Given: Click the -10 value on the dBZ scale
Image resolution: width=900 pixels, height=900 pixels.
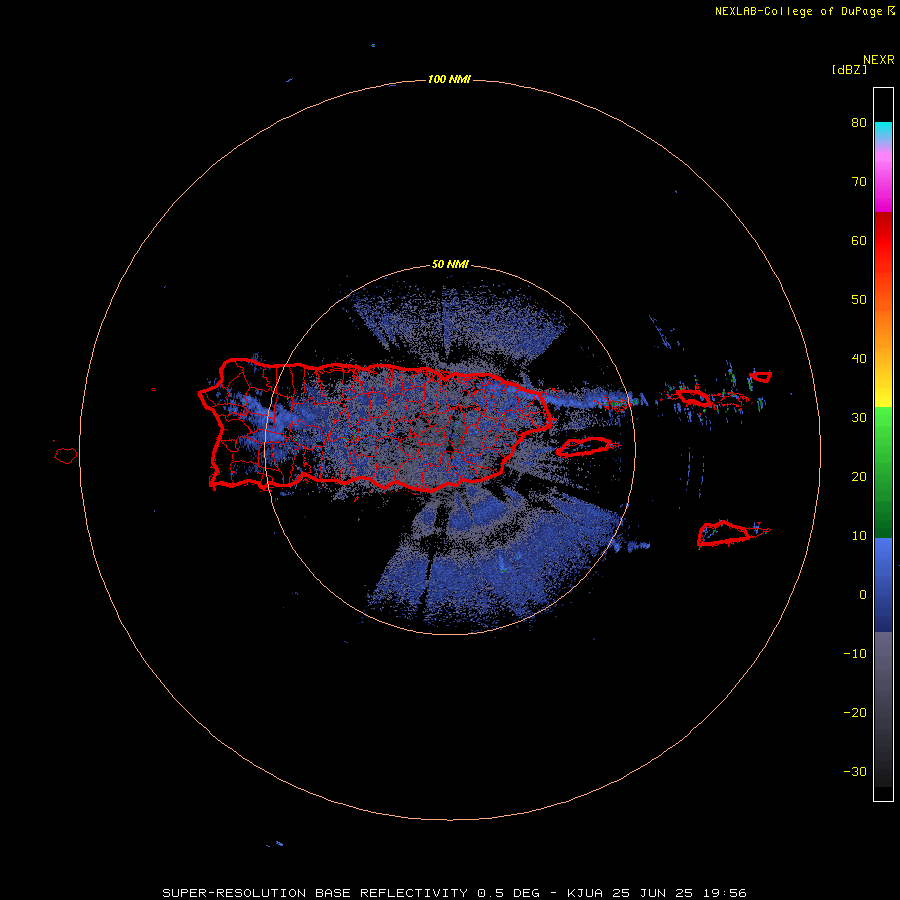Looking at the screenshot, I should point(855,654).
